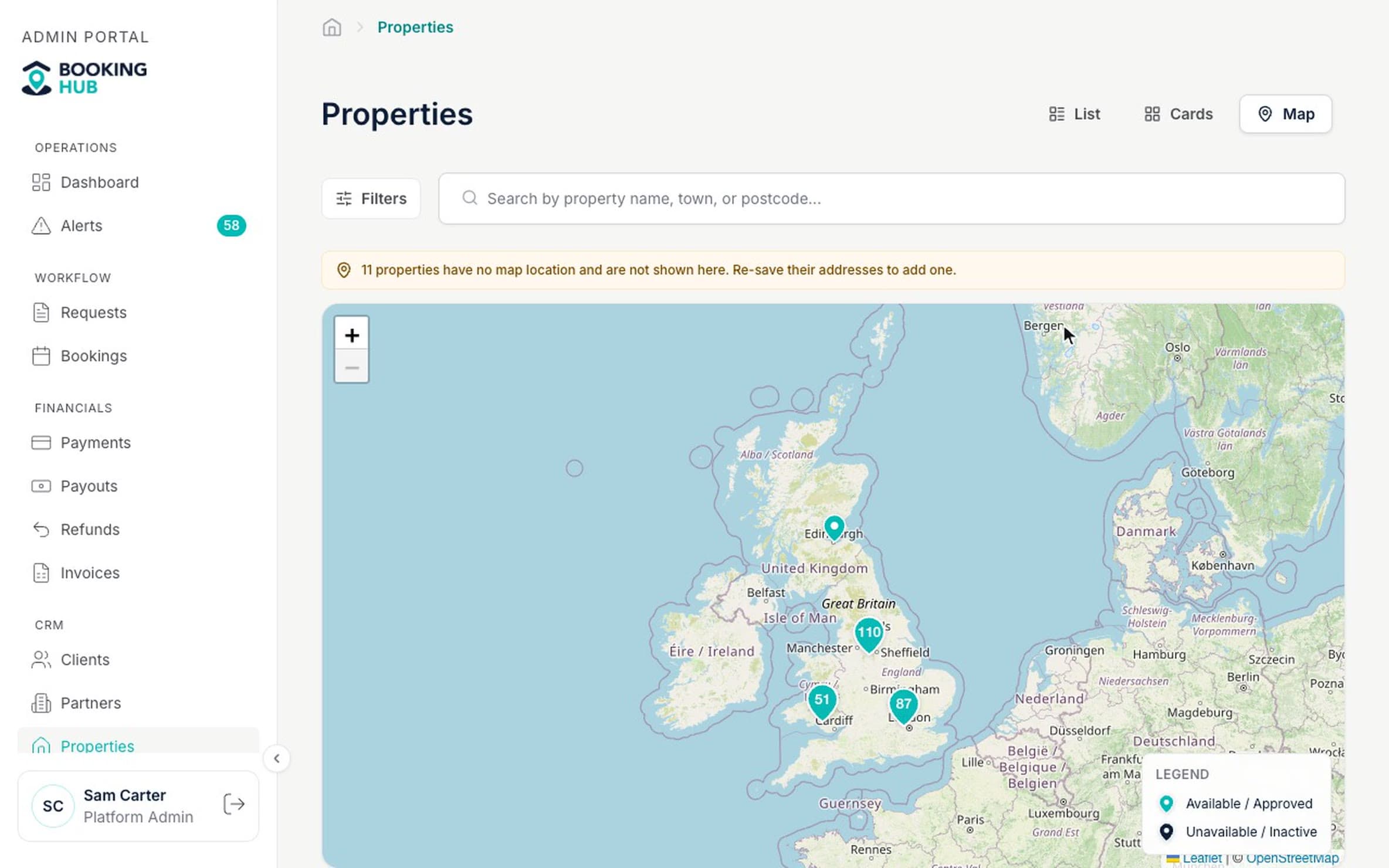1389x868 pixels.
Task: Select Properties in the sidebar
Action: 138,741
